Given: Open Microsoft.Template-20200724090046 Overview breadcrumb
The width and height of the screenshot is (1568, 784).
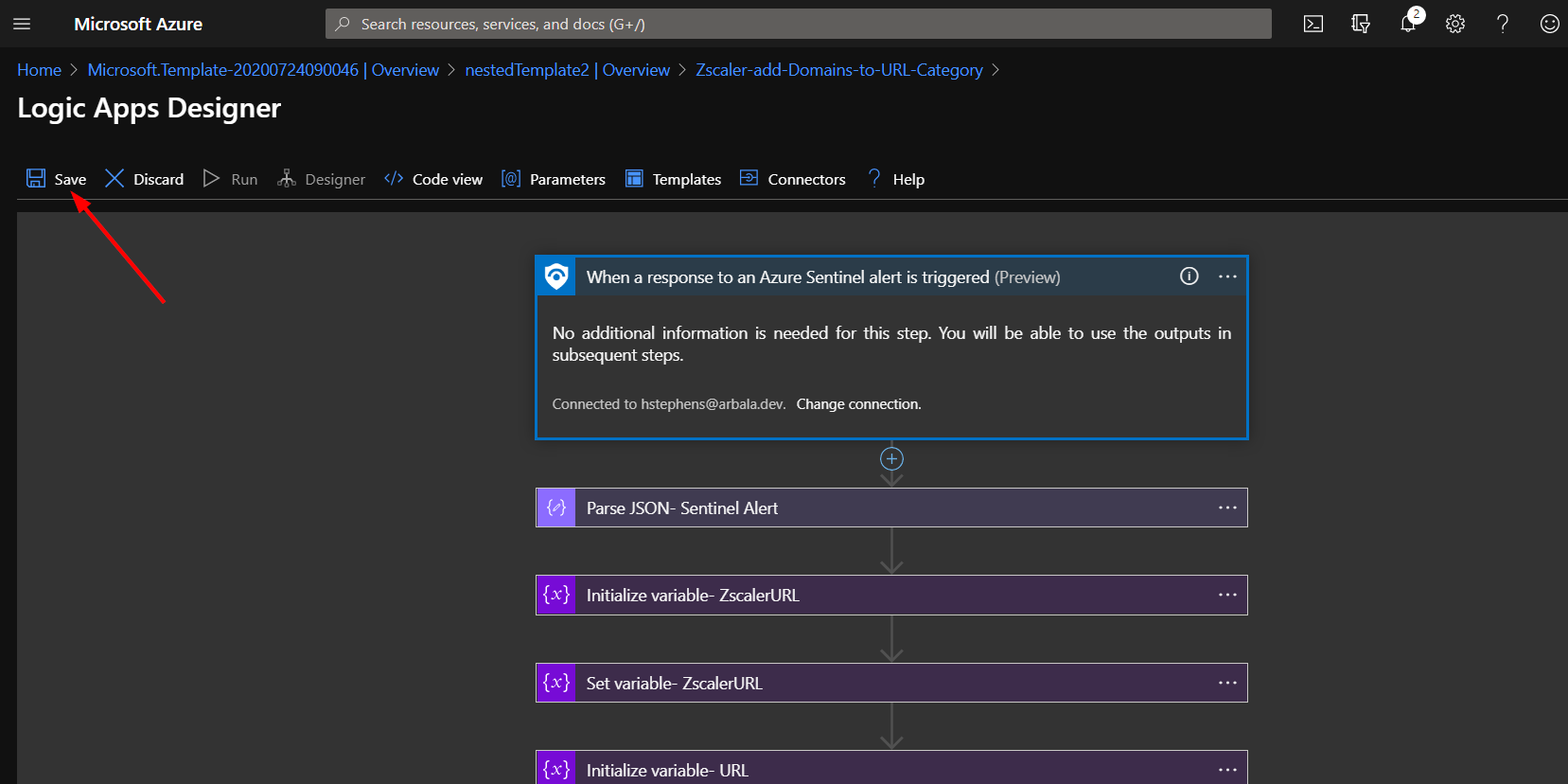Looking at the screenshot, I should click(263, 70).
